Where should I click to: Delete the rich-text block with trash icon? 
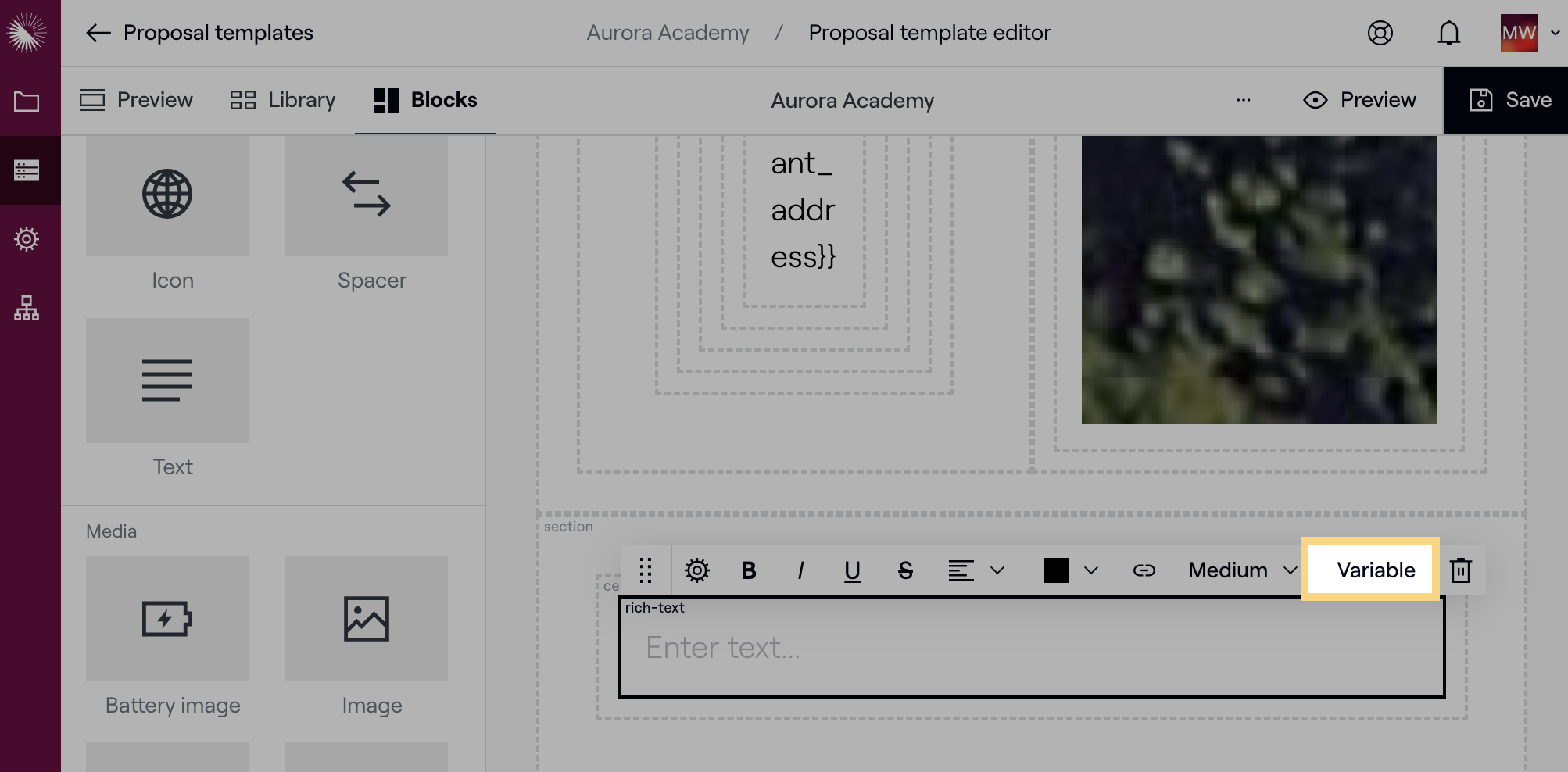coord(1460,570)
